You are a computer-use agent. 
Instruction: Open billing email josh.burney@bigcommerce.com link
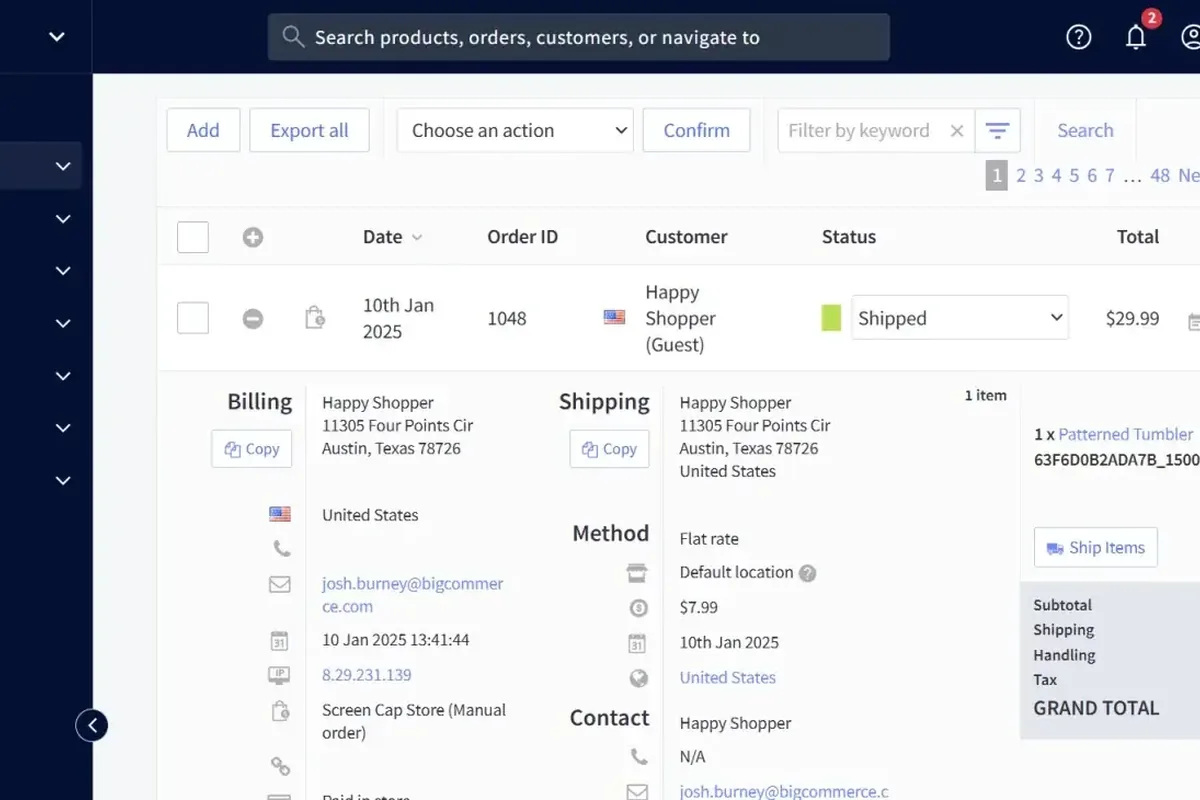pyautogui.click(x=413, y=595)
